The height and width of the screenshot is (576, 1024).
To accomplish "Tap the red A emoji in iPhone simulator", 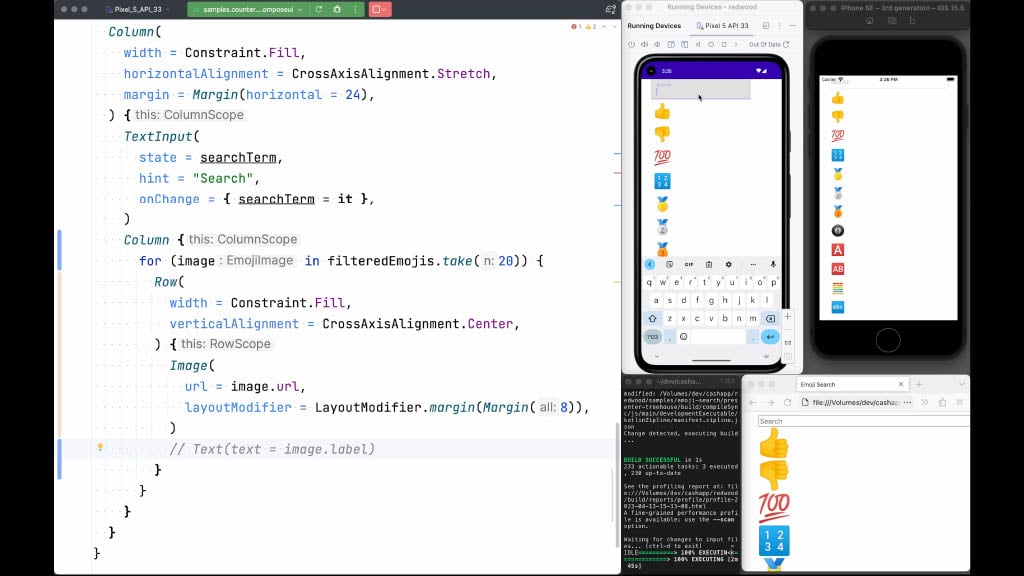I will (x=838, y=249).
